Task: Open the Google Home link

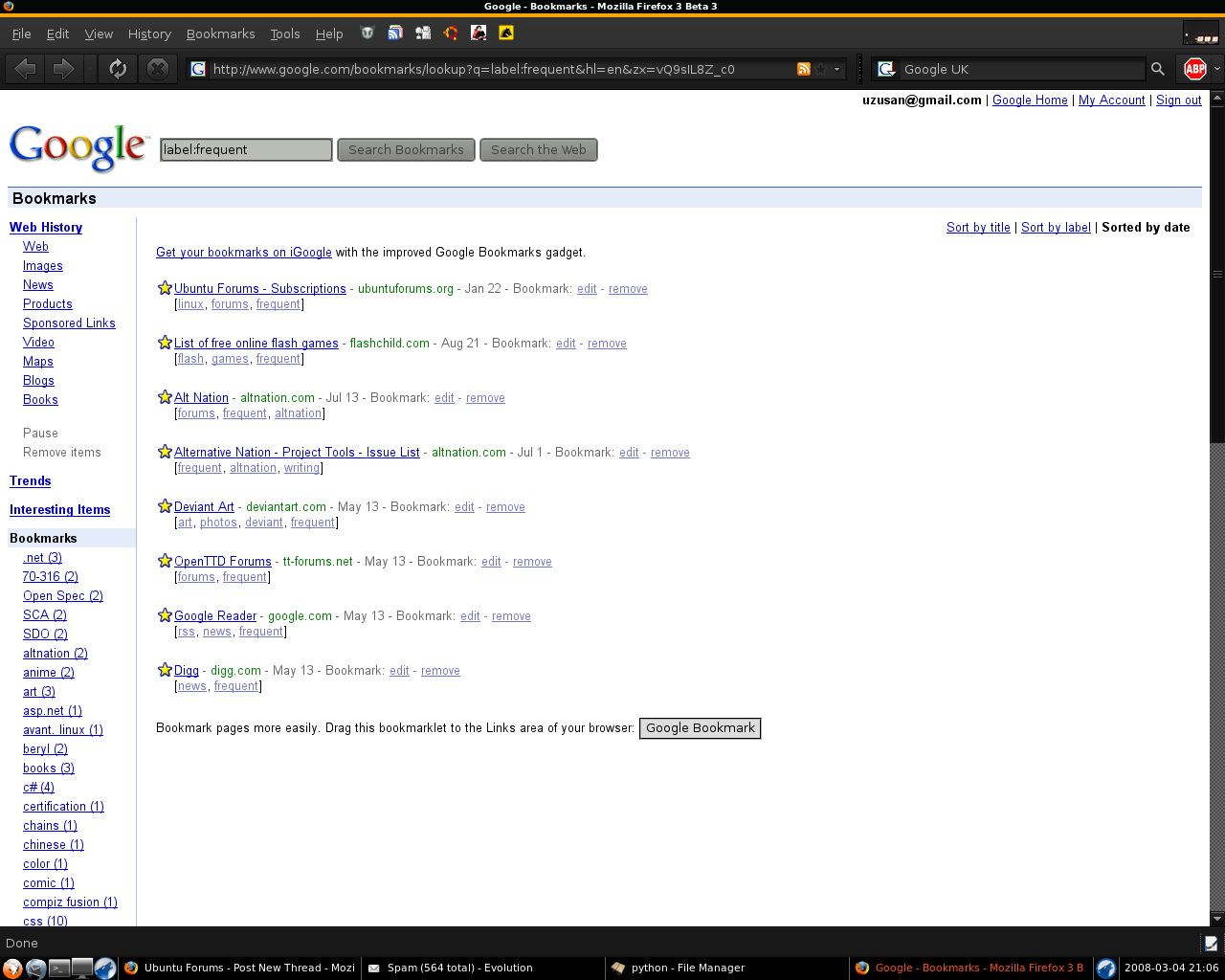Action: tap(1030, 100)
